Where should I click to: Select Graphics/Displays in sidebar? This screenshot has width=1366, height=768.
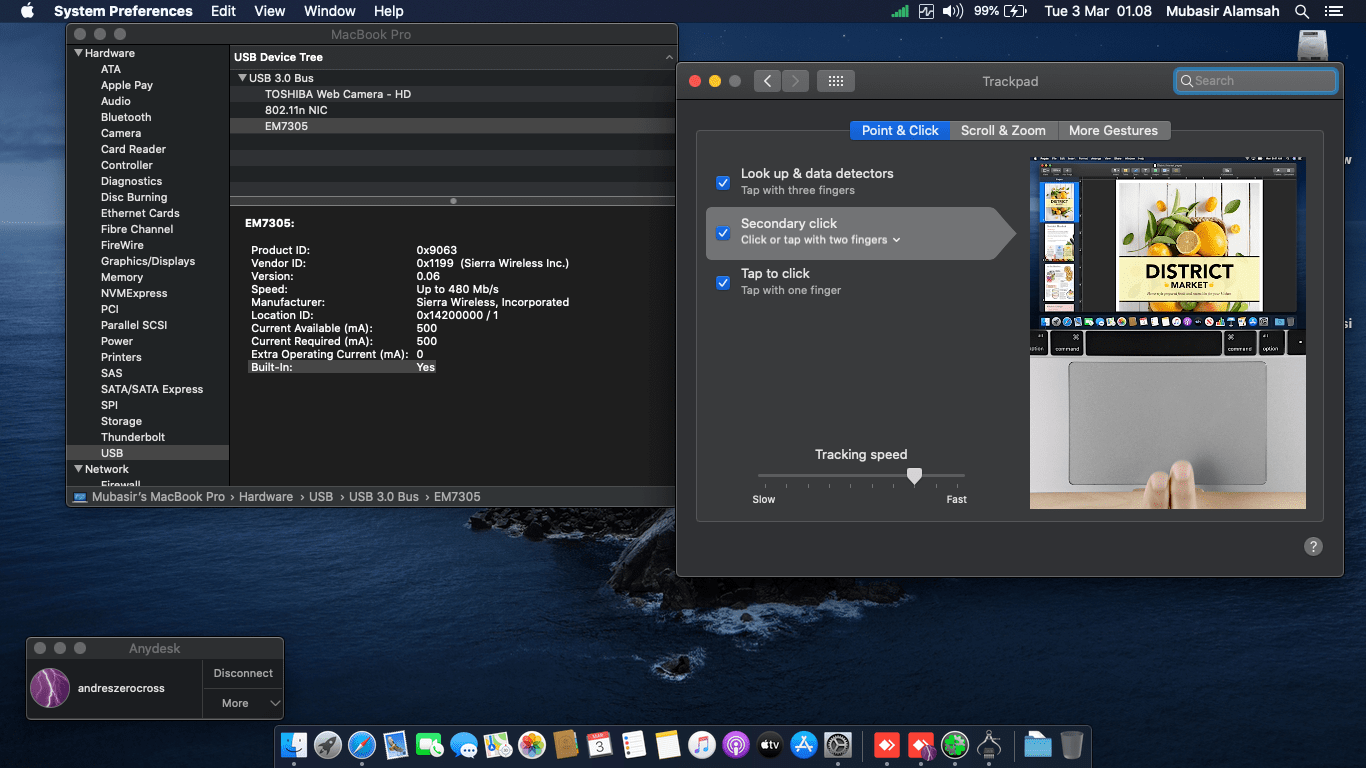click(148, 261)
